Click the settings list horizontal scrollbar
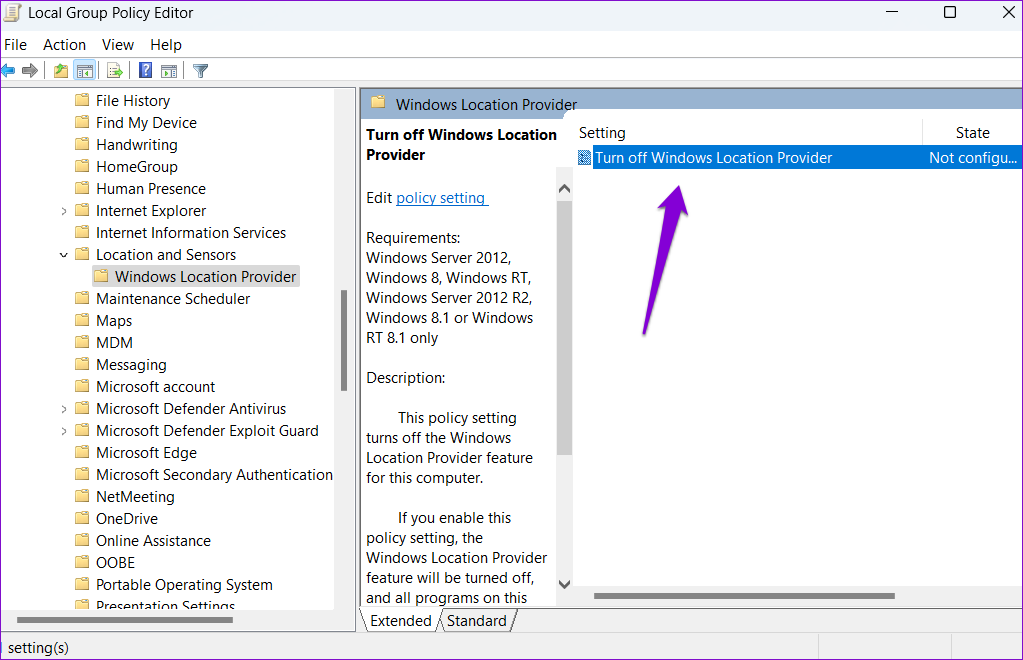 [x=744, y=595]
